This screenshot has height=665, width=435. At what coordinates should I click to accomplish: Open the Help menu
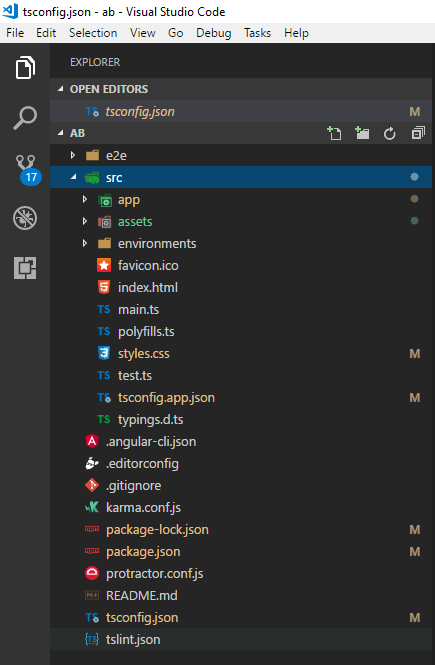[296, 33]
